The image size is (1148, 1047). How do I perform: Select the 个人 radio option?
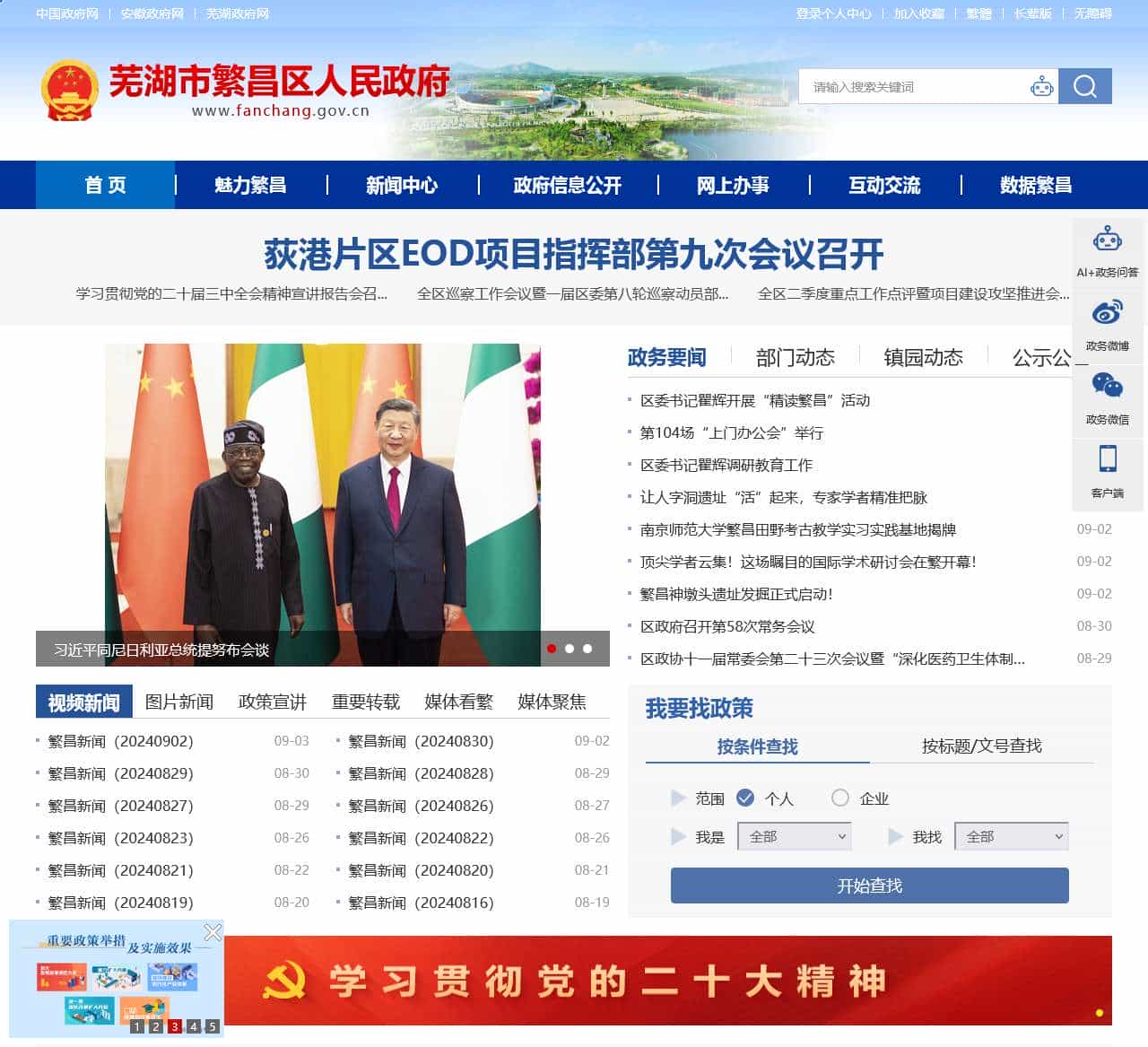pyautogui.click(x=745, y=798)
